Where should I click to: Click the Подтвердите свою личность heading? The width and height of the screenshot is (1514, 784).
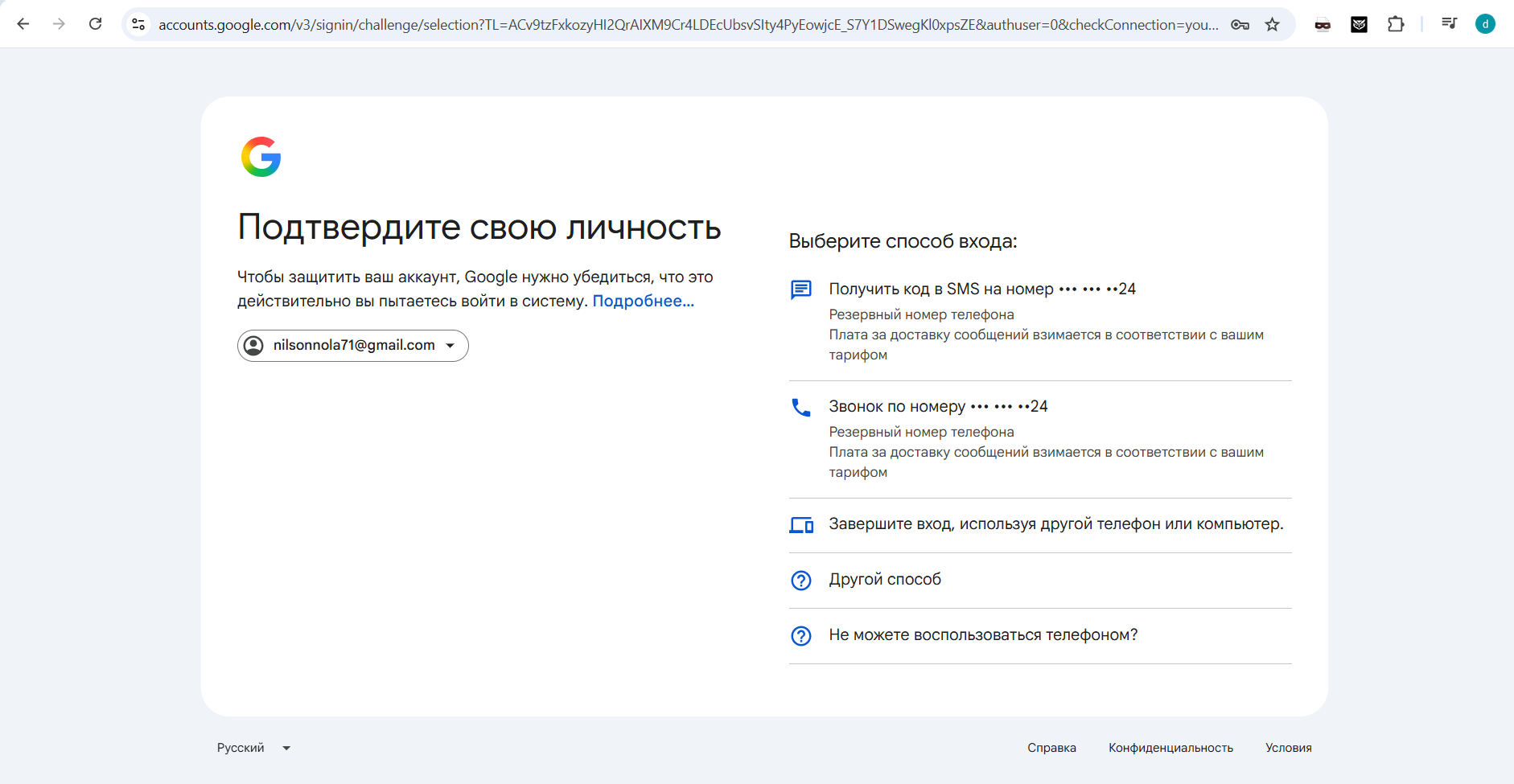[479, 228]
